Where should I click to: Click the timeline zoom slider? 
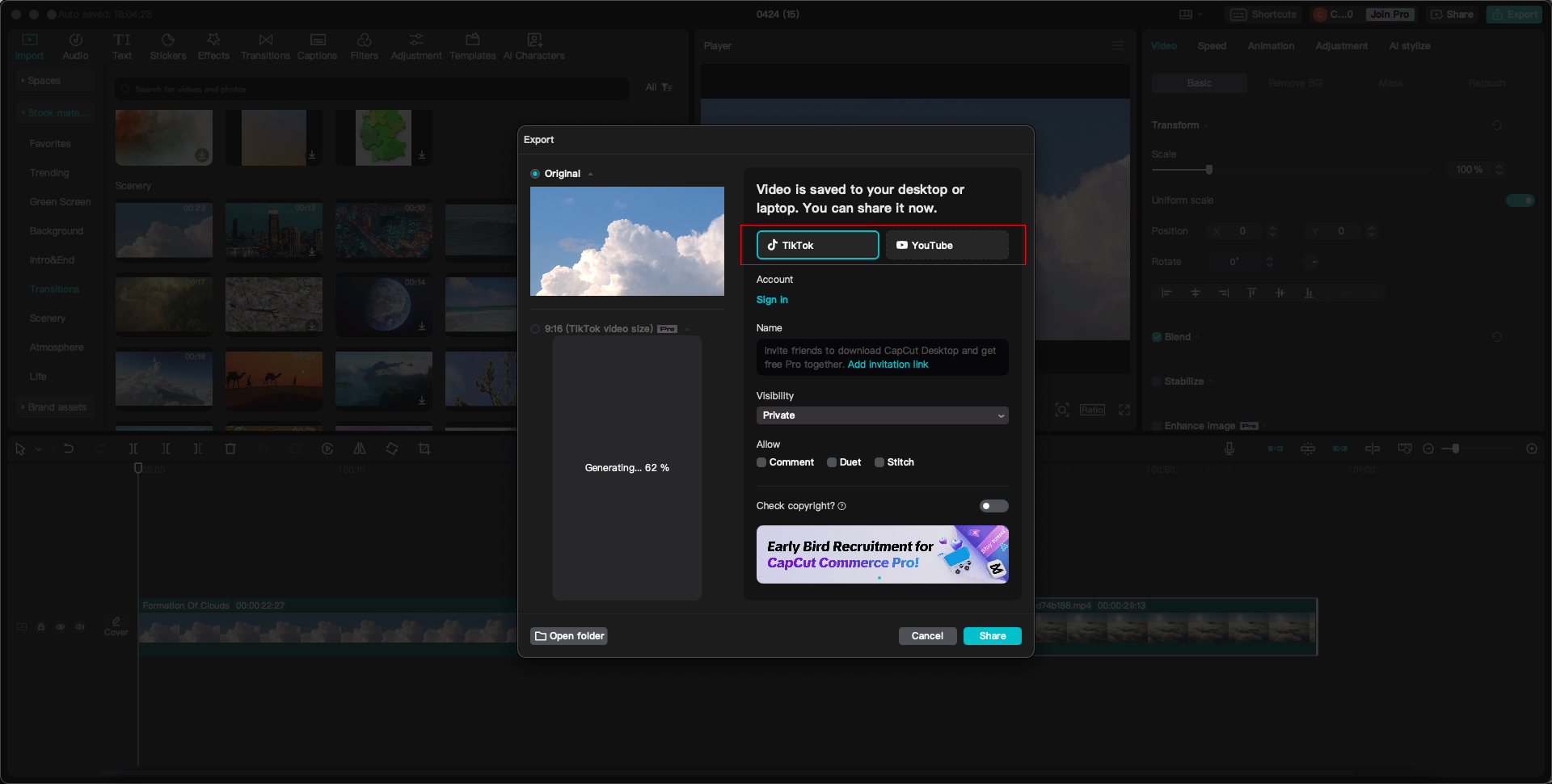click(1455, 449)
